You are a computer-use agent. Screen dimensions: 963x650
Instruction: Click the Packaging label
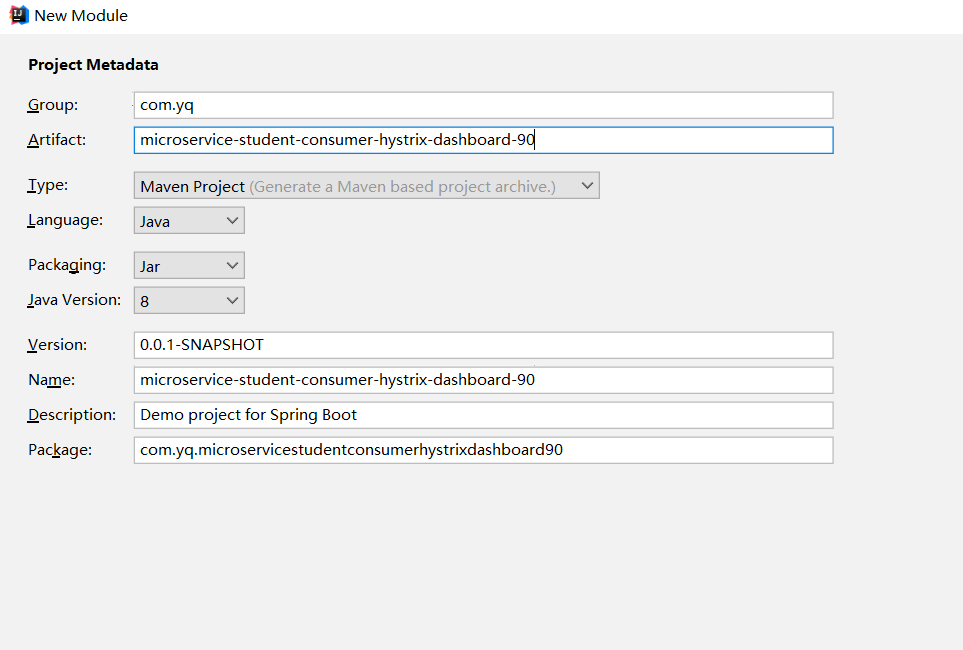point(67,265)
